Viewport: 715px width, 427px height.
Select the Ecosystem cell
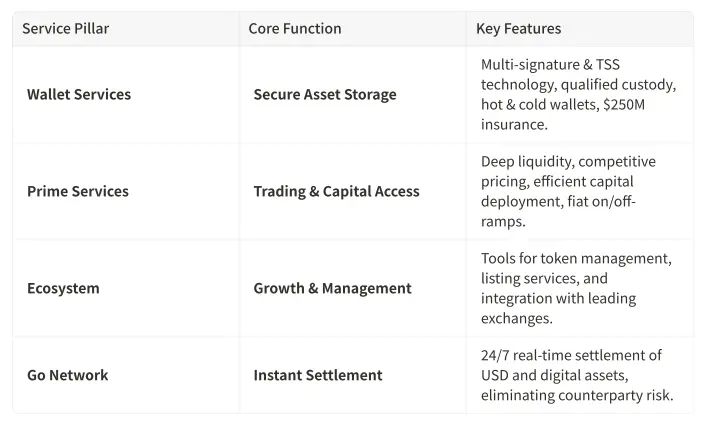click(x=63, y=288)
